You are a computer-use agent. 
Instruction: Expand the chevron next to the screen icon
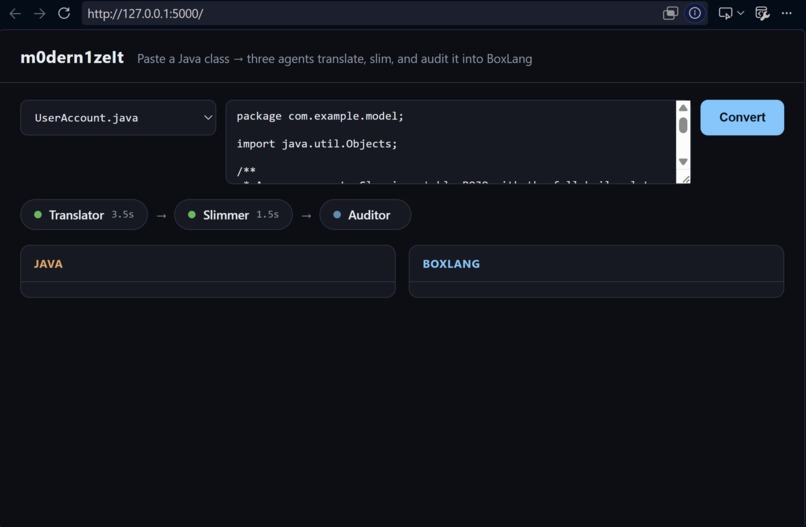(740, 13)
